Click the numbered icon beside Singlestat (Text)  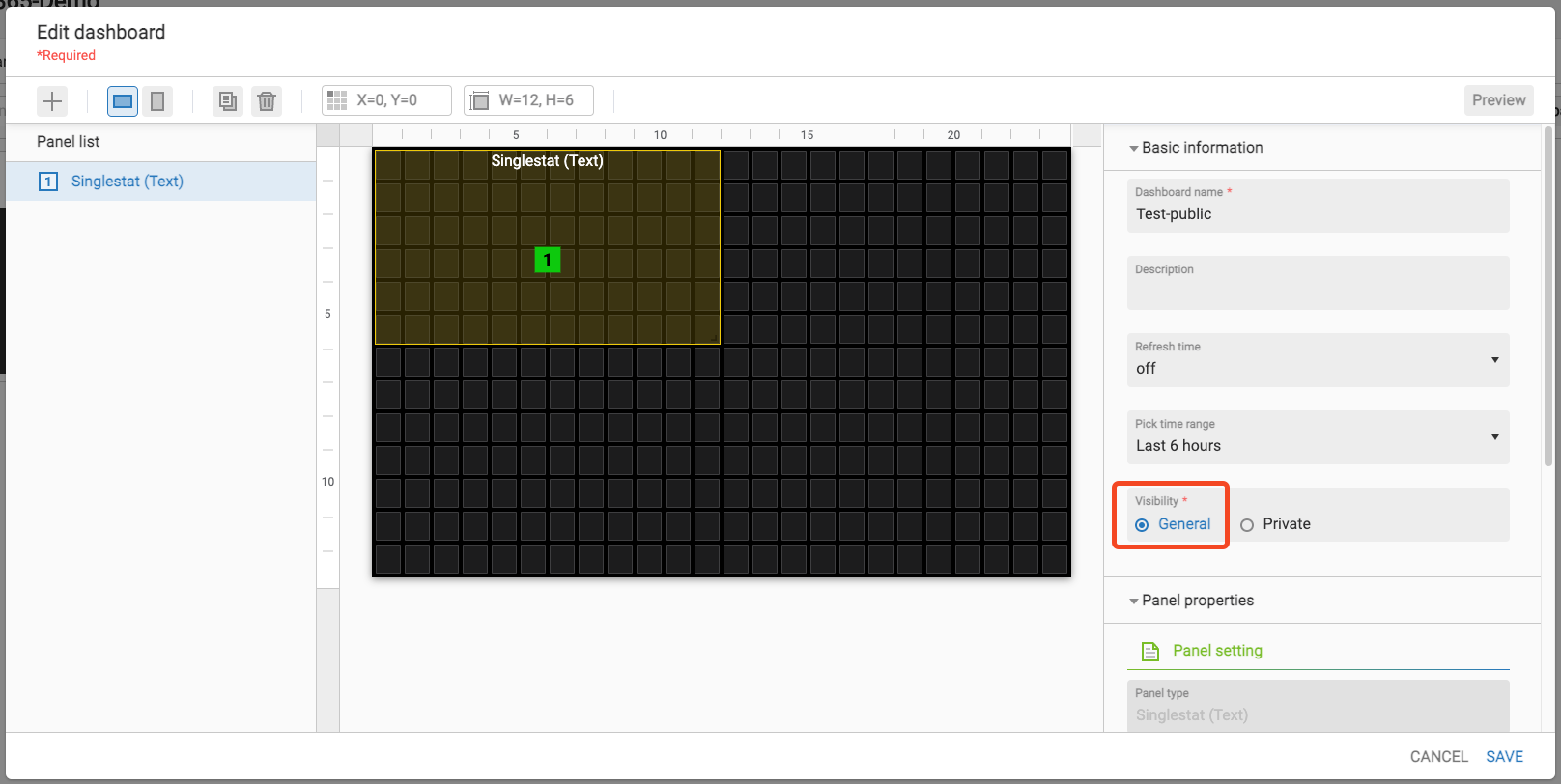click(48, 182)
